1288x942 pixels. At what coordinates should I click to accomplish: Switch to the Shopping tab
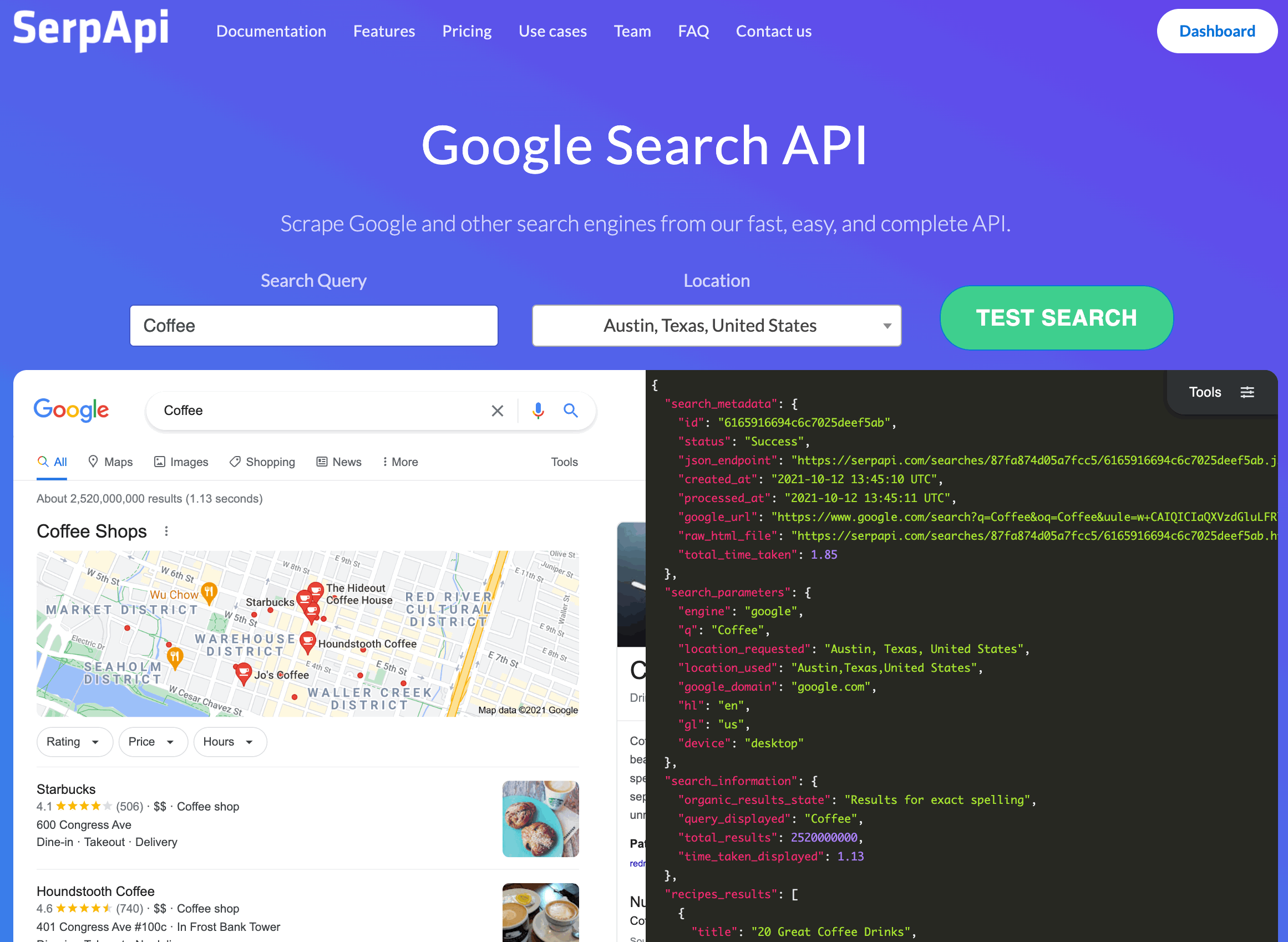[262, 462]
